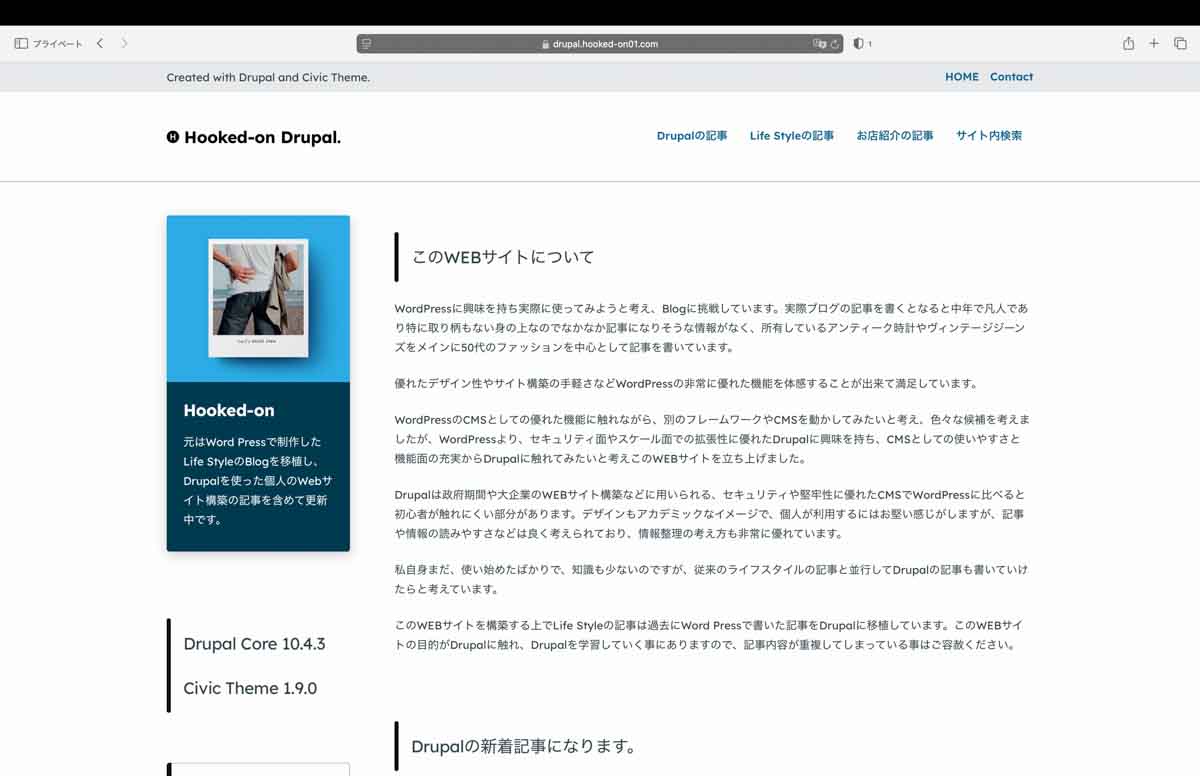The height and width of the screenshot is (776, 1200).
Task: Click the profile card description starting 元はWord Press
Action: [x=258, y=480]
